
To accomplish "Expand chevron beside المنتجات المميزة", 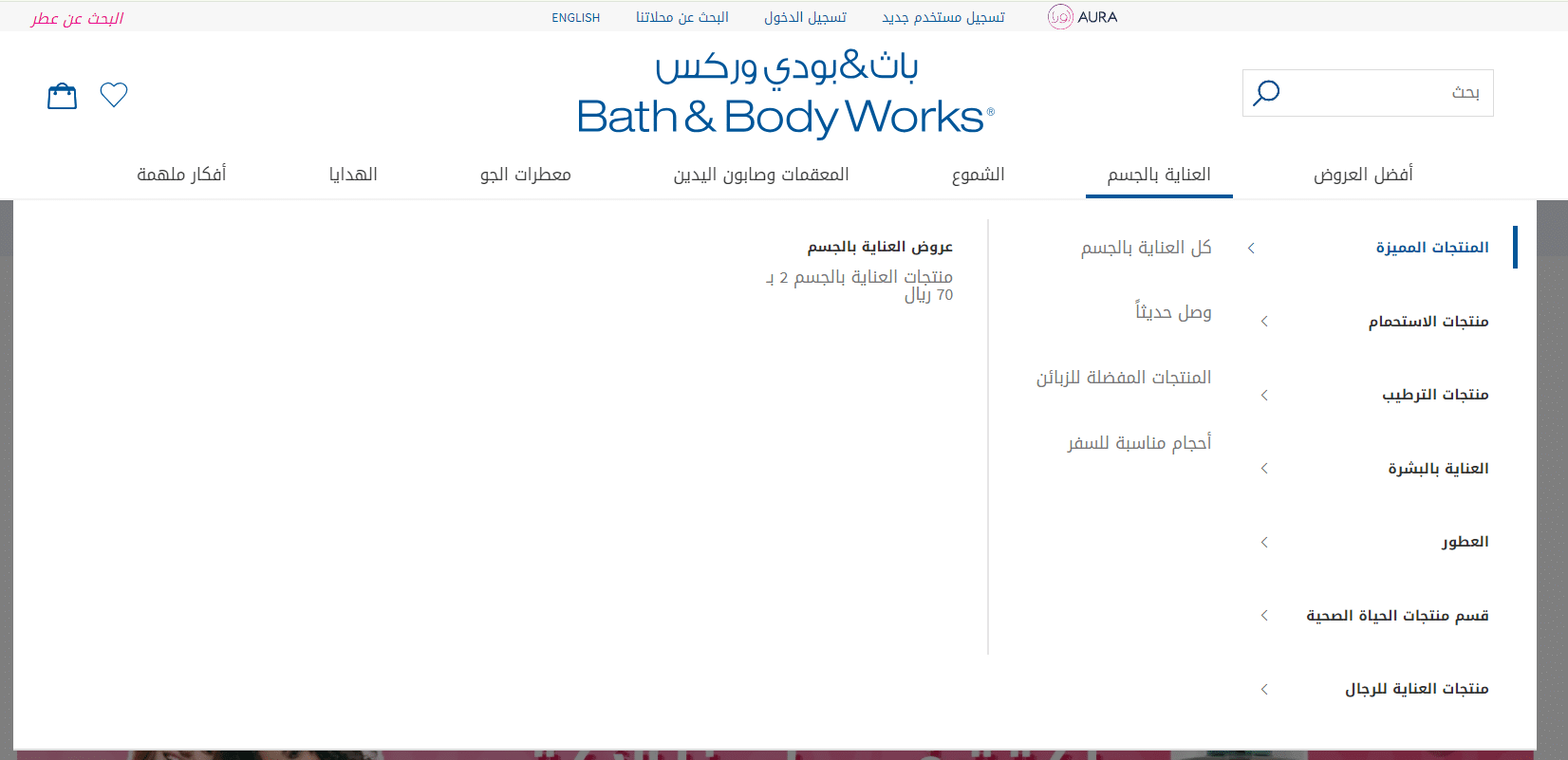I will [1251, 248].
